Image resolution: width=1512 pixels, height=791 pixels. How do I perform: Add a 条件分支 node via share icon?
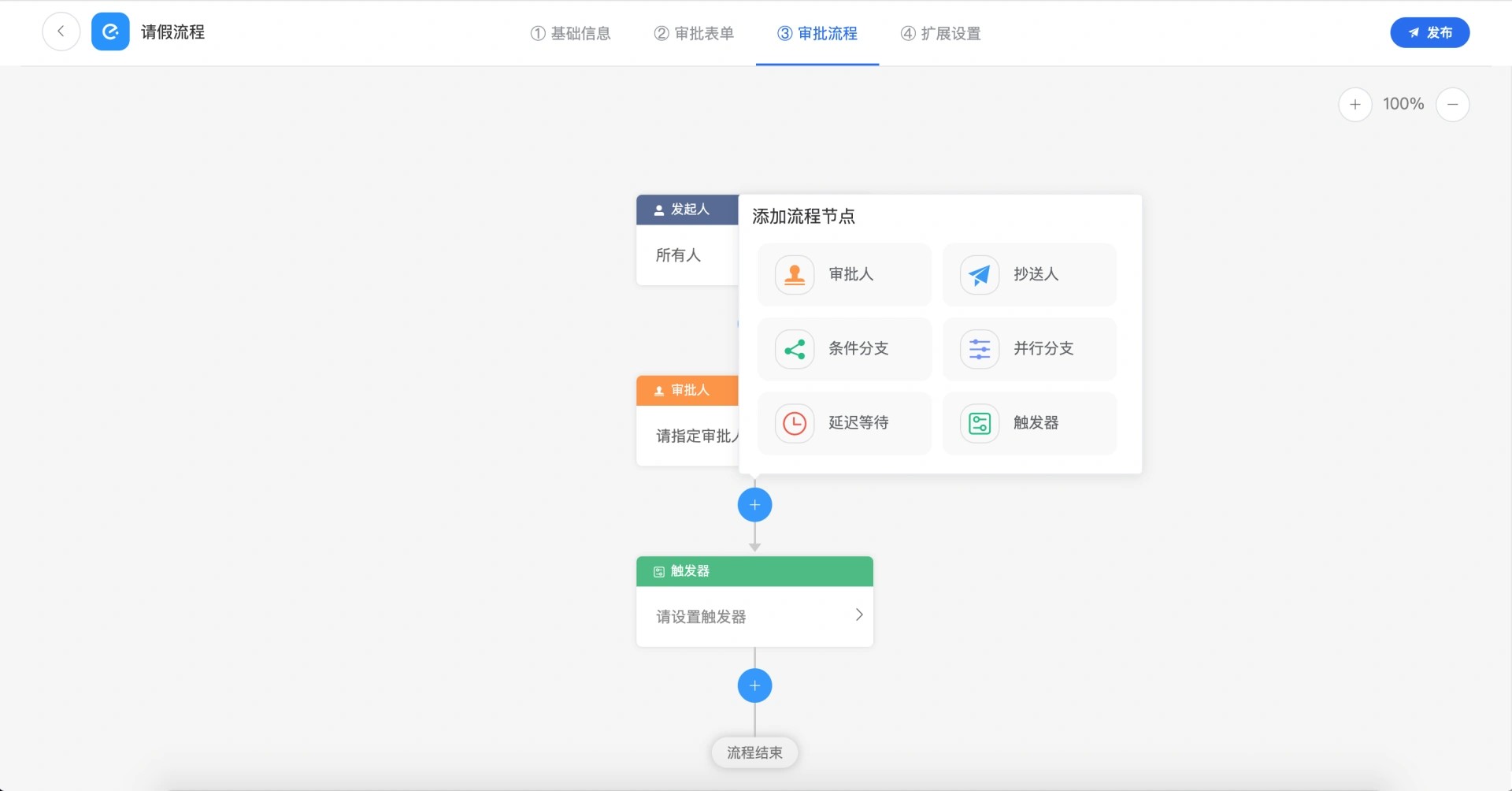(x=795, y=349)
